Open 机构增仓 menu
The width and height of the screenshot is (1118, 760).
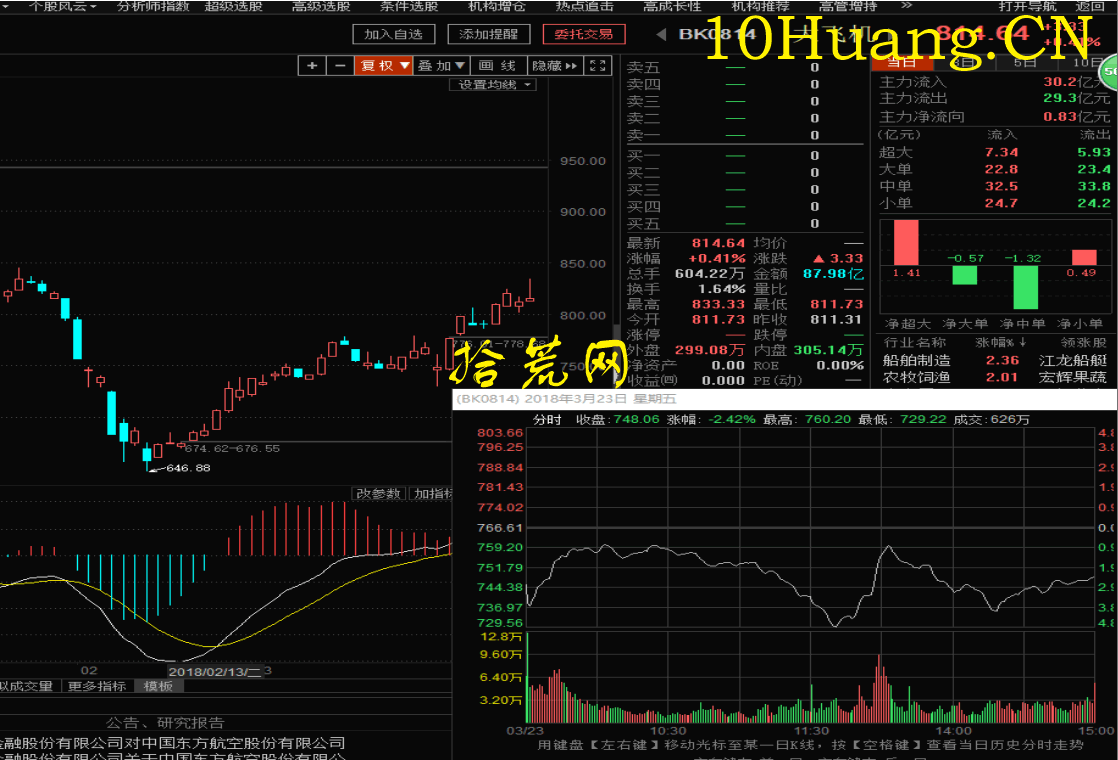tap(497, 6)
